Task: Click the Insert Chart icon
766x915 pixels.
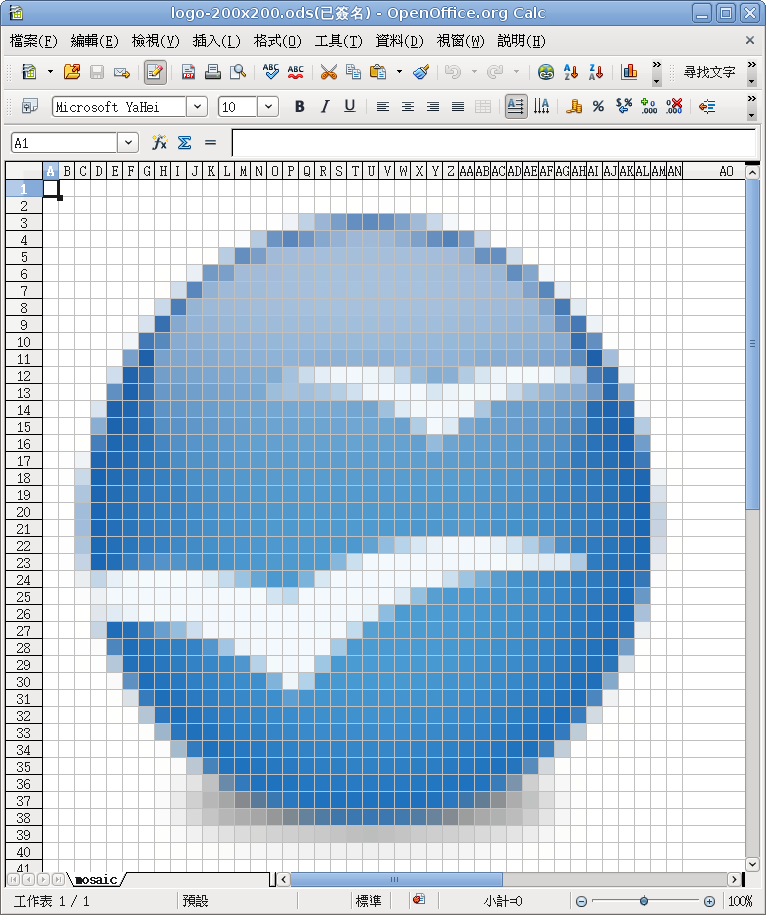Action: coord(629,72)
